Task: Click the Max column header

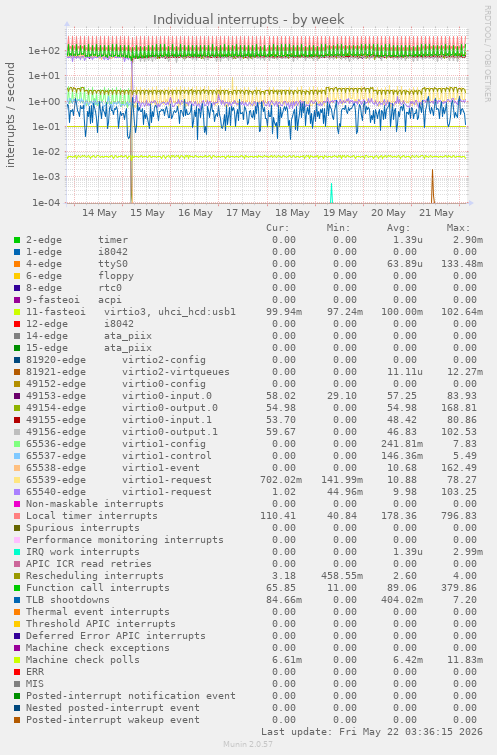Action: click(458, 228)
